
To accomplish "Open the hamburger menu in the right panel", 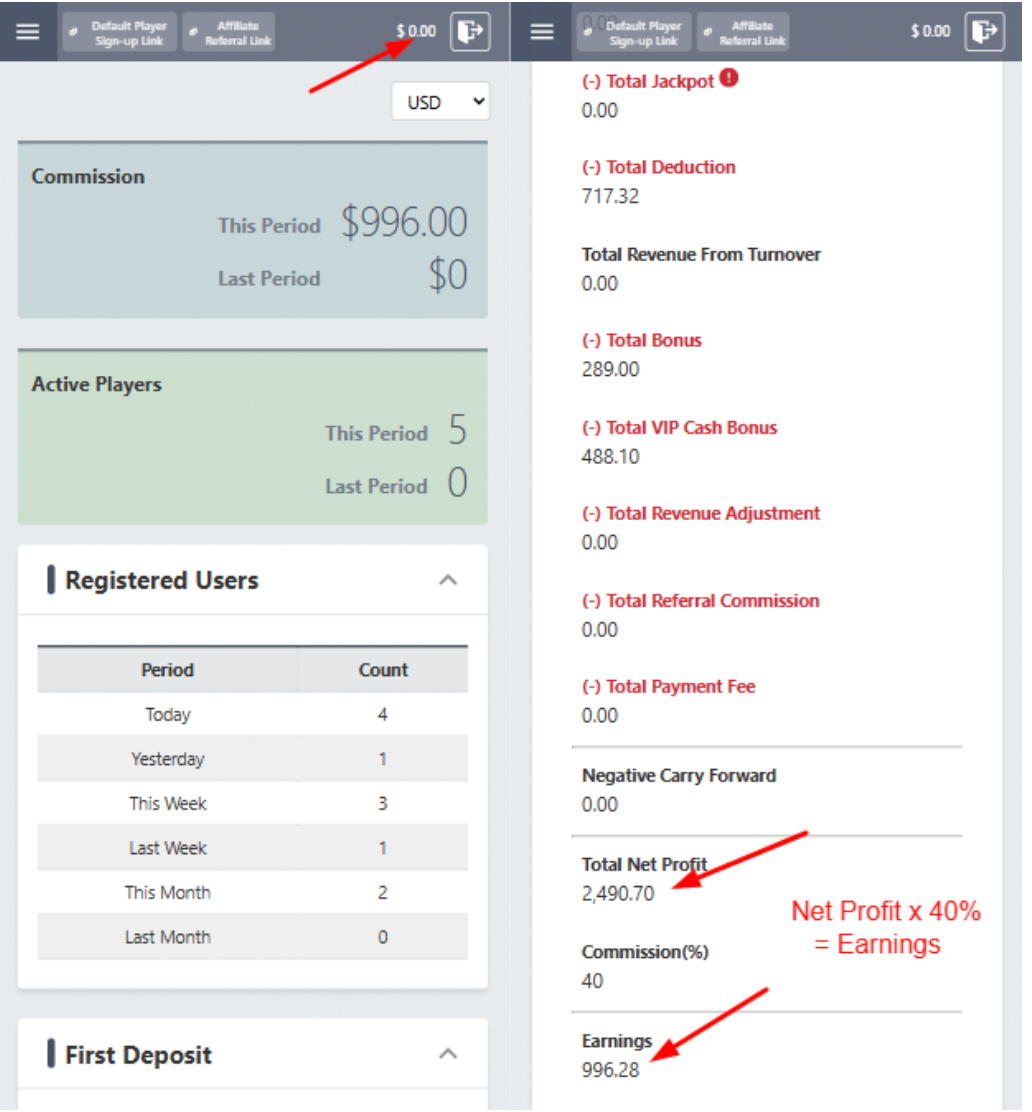I will (542, 31).
